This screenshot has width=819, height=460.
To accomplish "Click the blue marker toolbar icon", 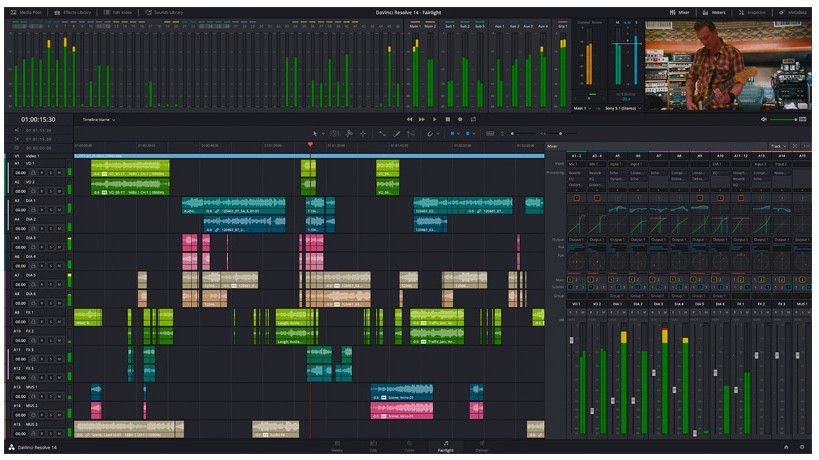I will pyautogui.click(x=467, y=134).
